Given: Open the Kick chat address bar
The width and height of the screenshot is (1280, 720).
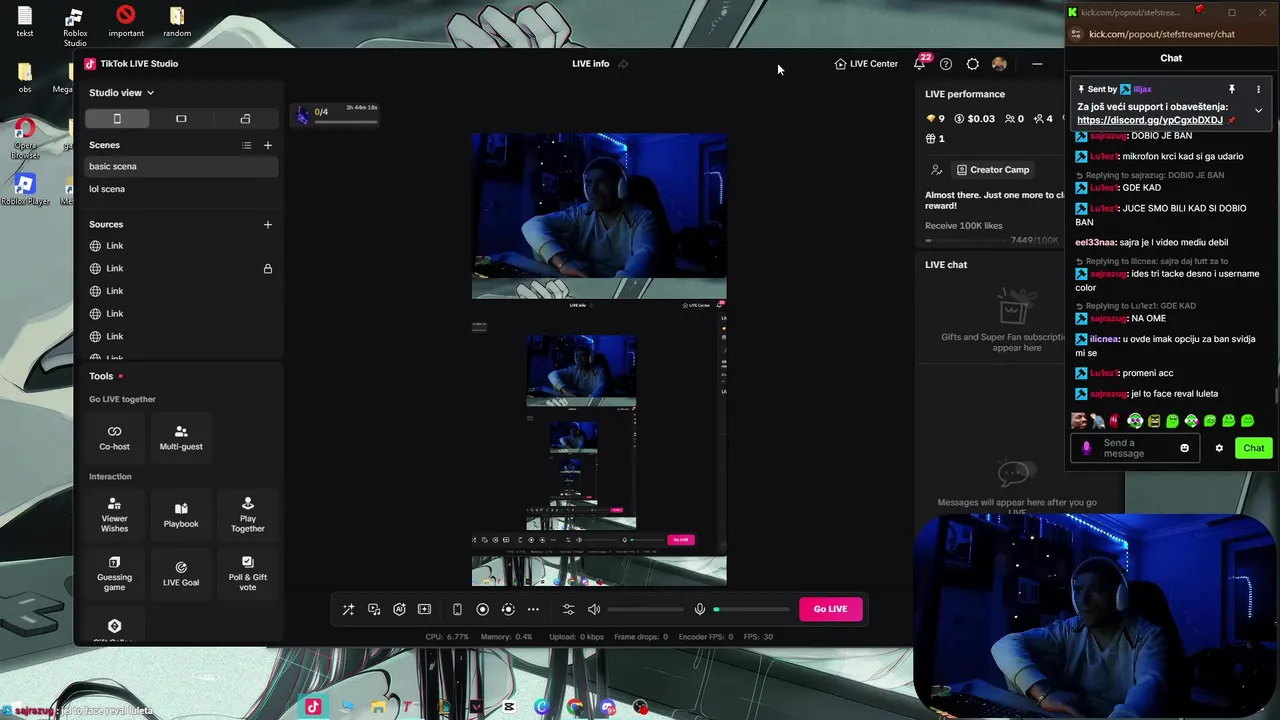Looking at the screenshot, I should click(1161, 34).
